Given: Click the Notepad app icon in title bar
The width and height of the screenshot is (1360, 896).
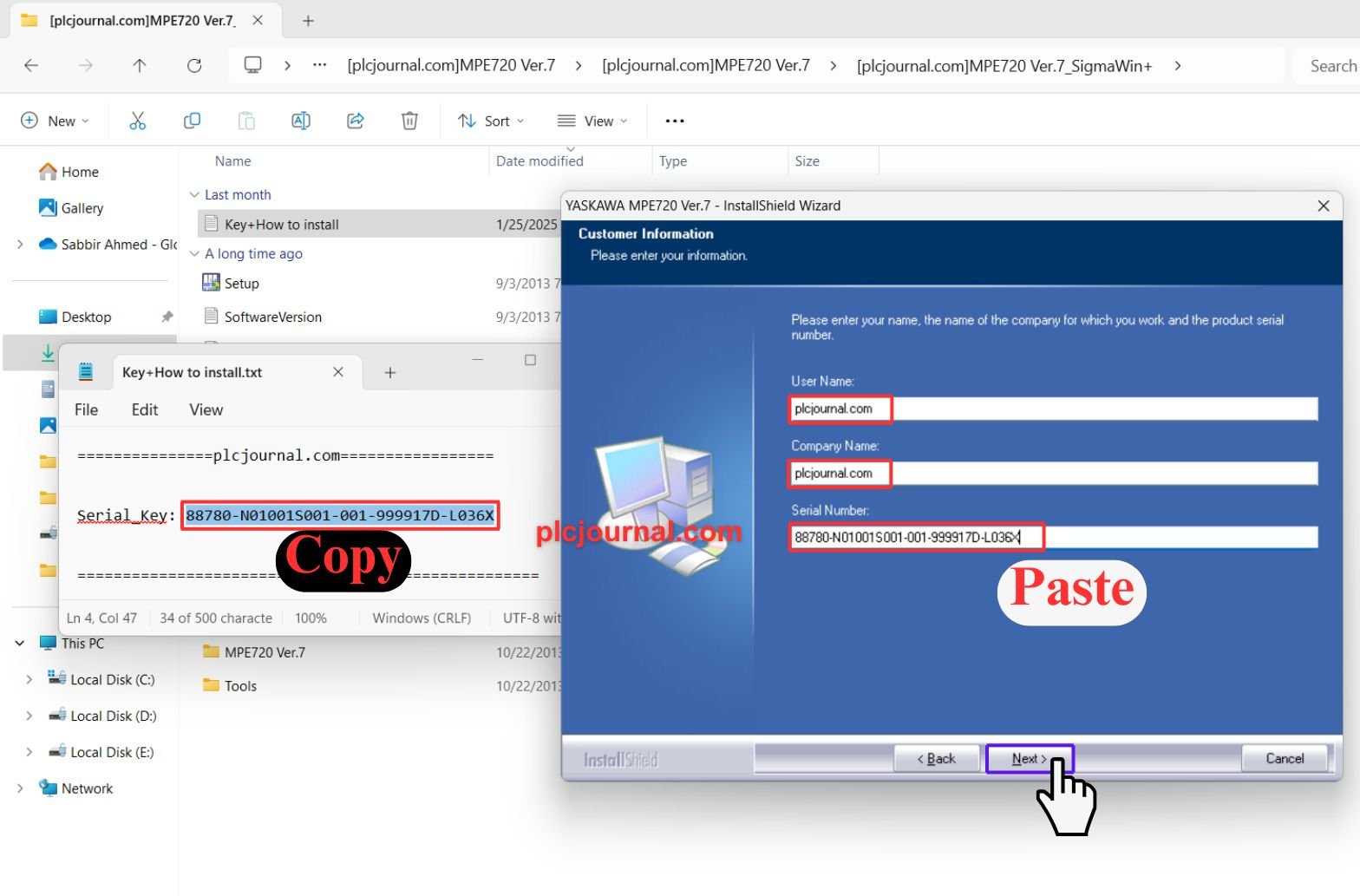Looking at the screenshot, I should [86, 372].
